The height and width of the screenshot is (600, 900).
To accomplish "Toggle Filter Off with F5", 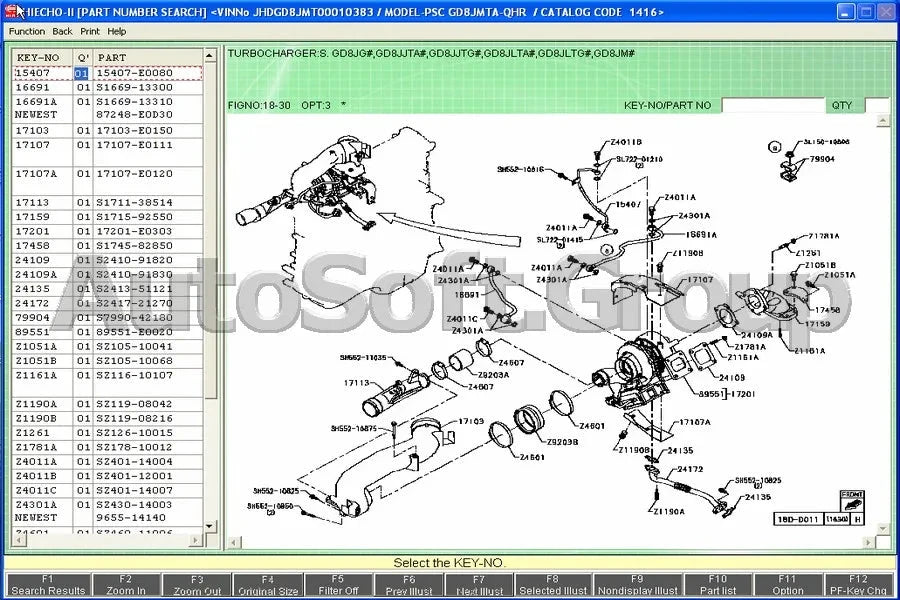I will (x=338, y=583).
